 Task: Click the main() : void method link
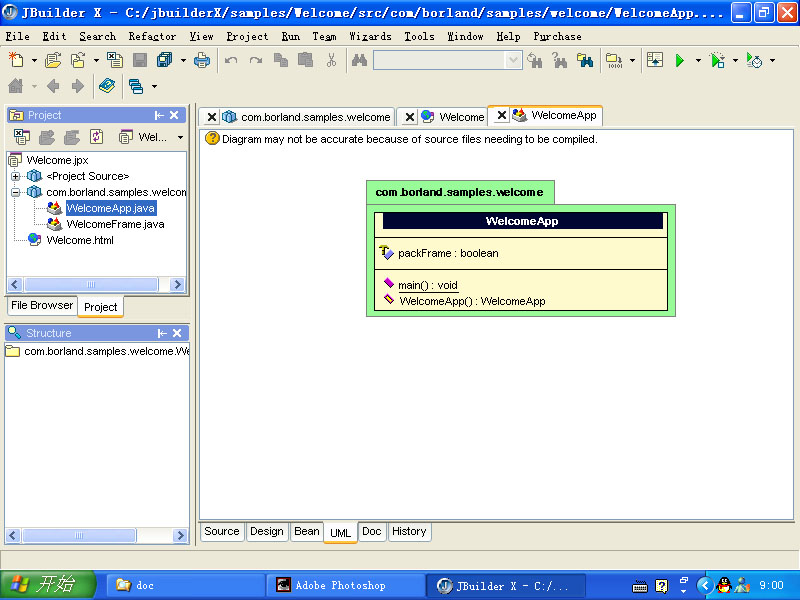click(x=427, y=285)
